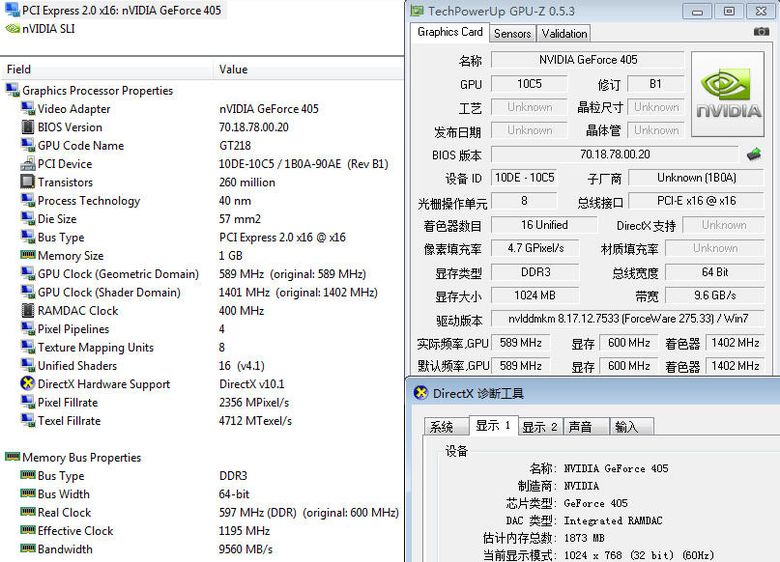Click the driver version field nvlddmkm
780x562 pixels.
tap(628, 318)
